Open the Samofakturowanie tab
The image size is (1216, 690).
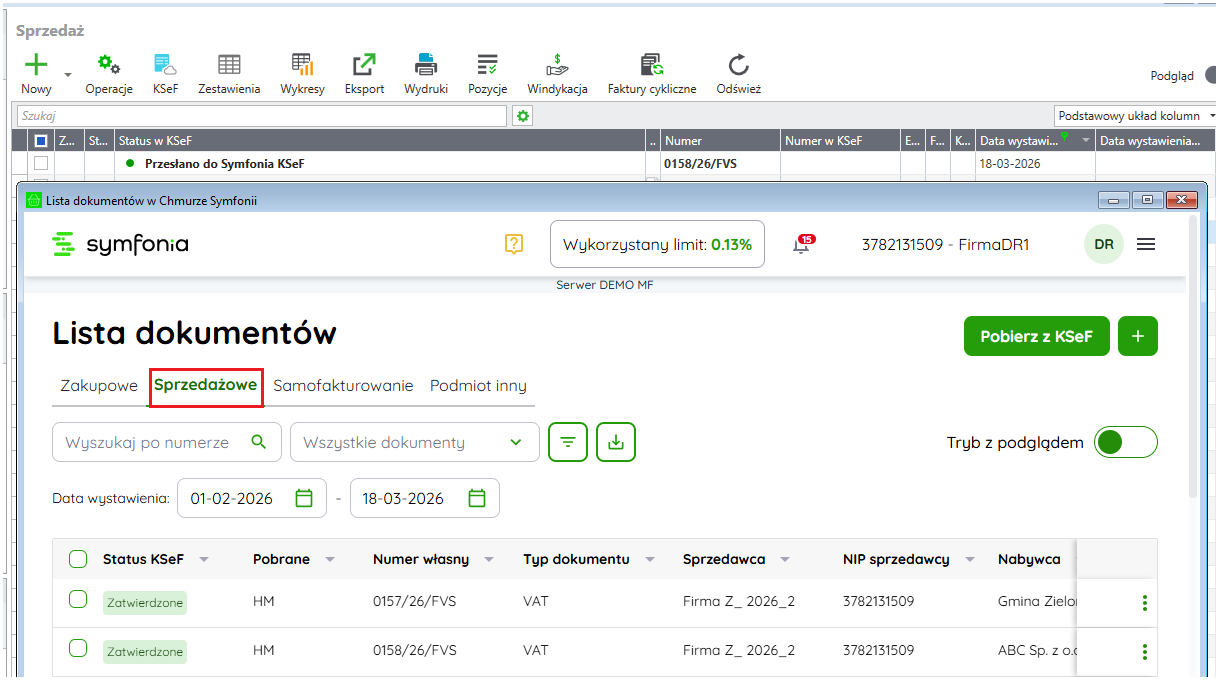click(343, 386)
